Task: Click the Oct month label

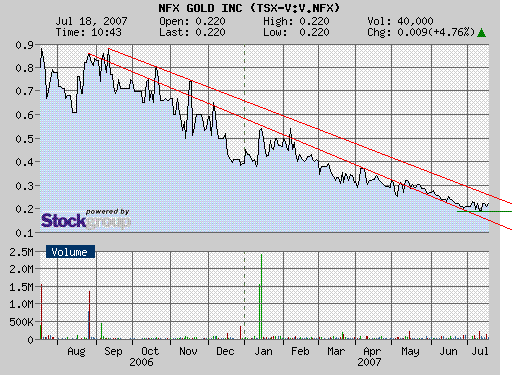Action: tap(150, 351)
